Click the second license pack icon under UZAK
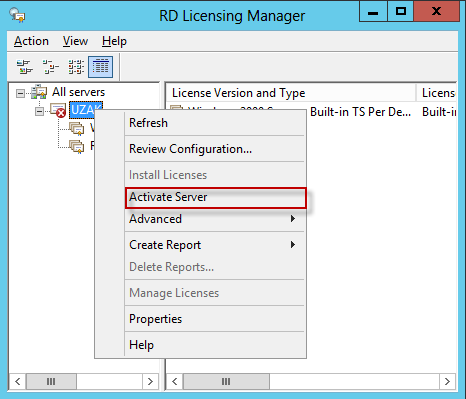 [77, 147]
